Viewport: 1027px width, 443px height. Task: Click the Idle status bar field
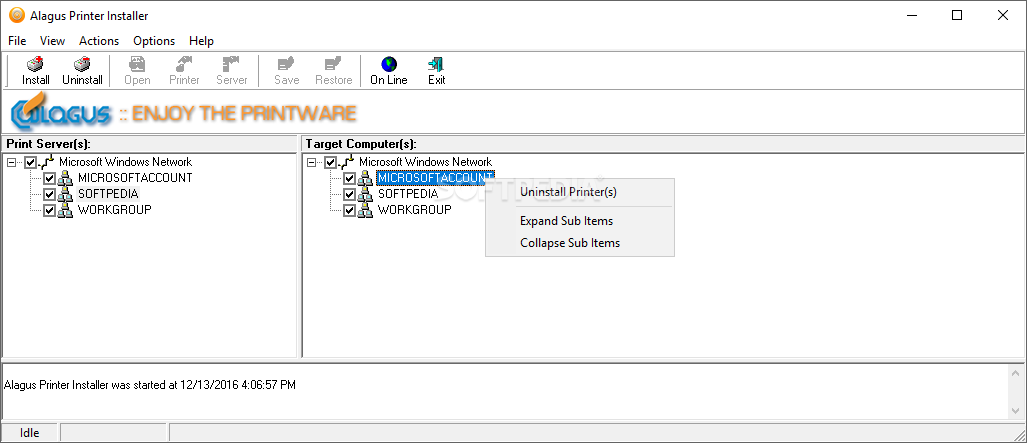(x=29, y=433)
